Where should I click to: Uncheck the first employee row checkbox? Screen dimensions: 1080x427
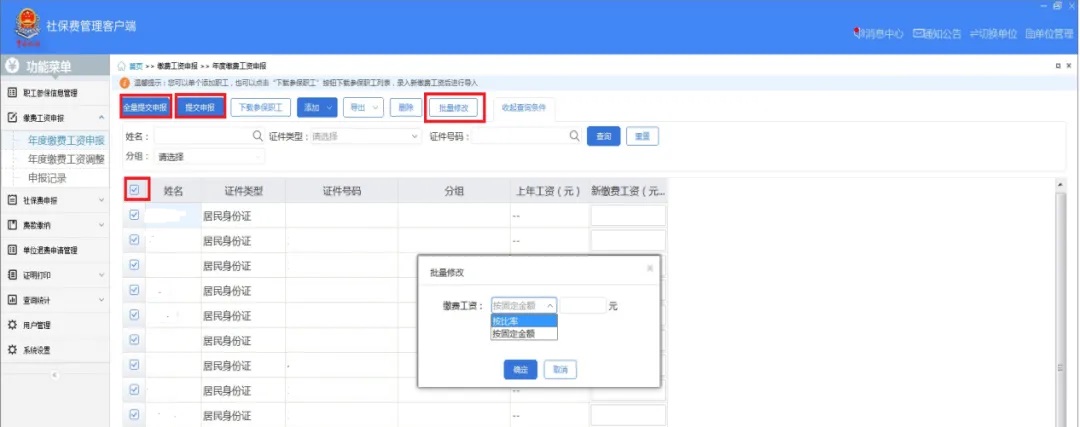pyautogui.click(x=135, y=214)
